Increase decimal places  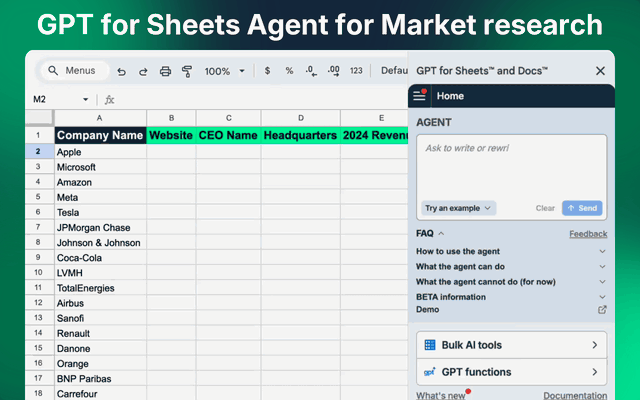point(333,71)
